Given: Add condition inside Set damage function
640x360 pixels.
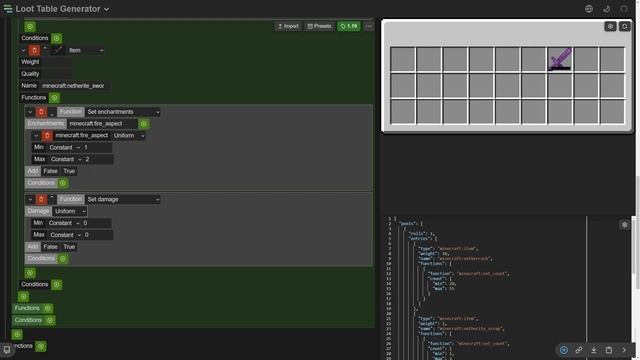Looking at the screenshot, I should [63, 258].
